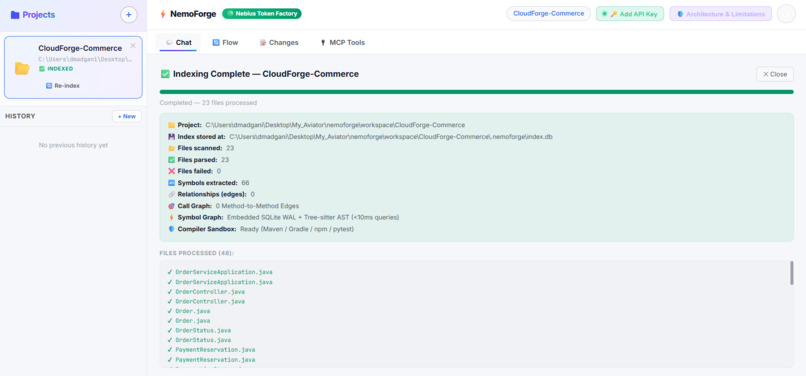Open the MCP Tools tab
Image resolution: width=806 pixels, height=376 pixels.
342,43
